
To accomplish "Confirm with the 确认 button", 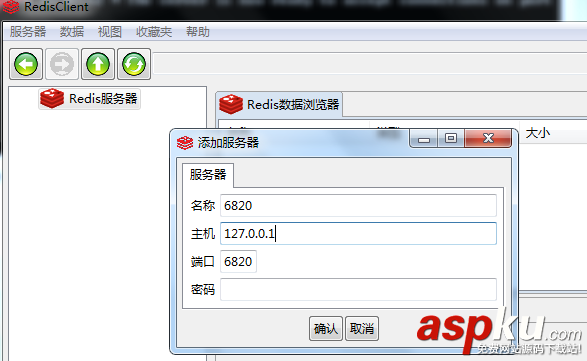I will click(326, 328).
